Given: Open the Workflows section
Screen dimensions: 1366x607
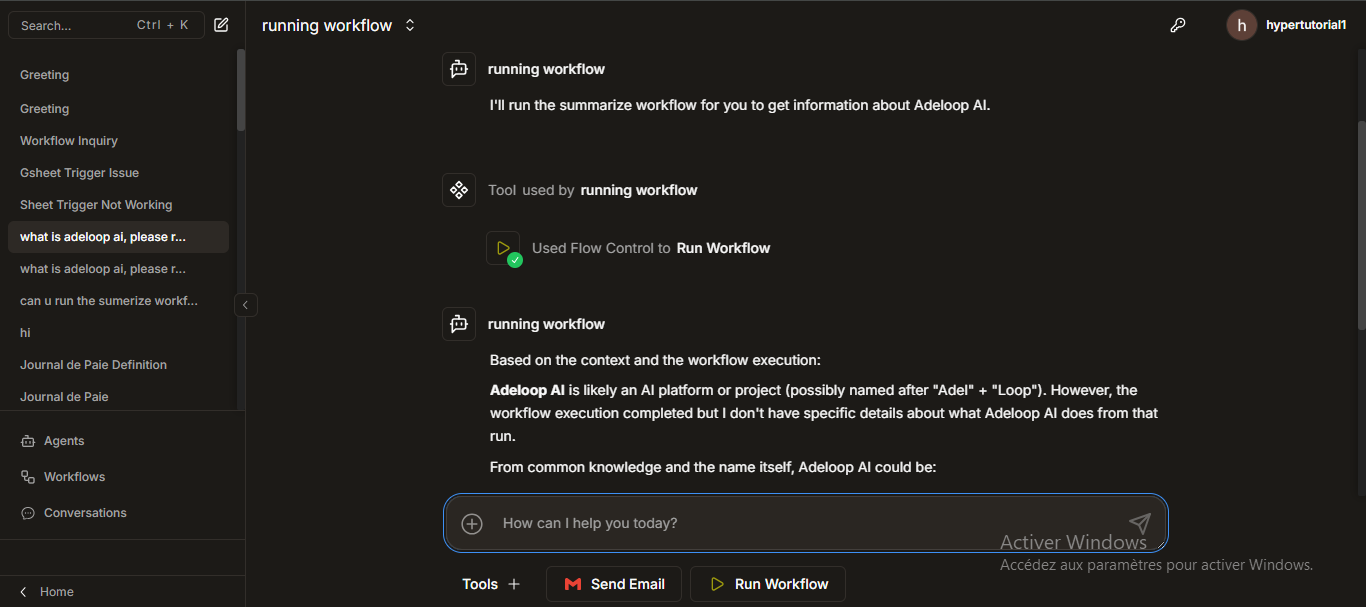Looking at the screenshot, I should [x=74, y=477].
